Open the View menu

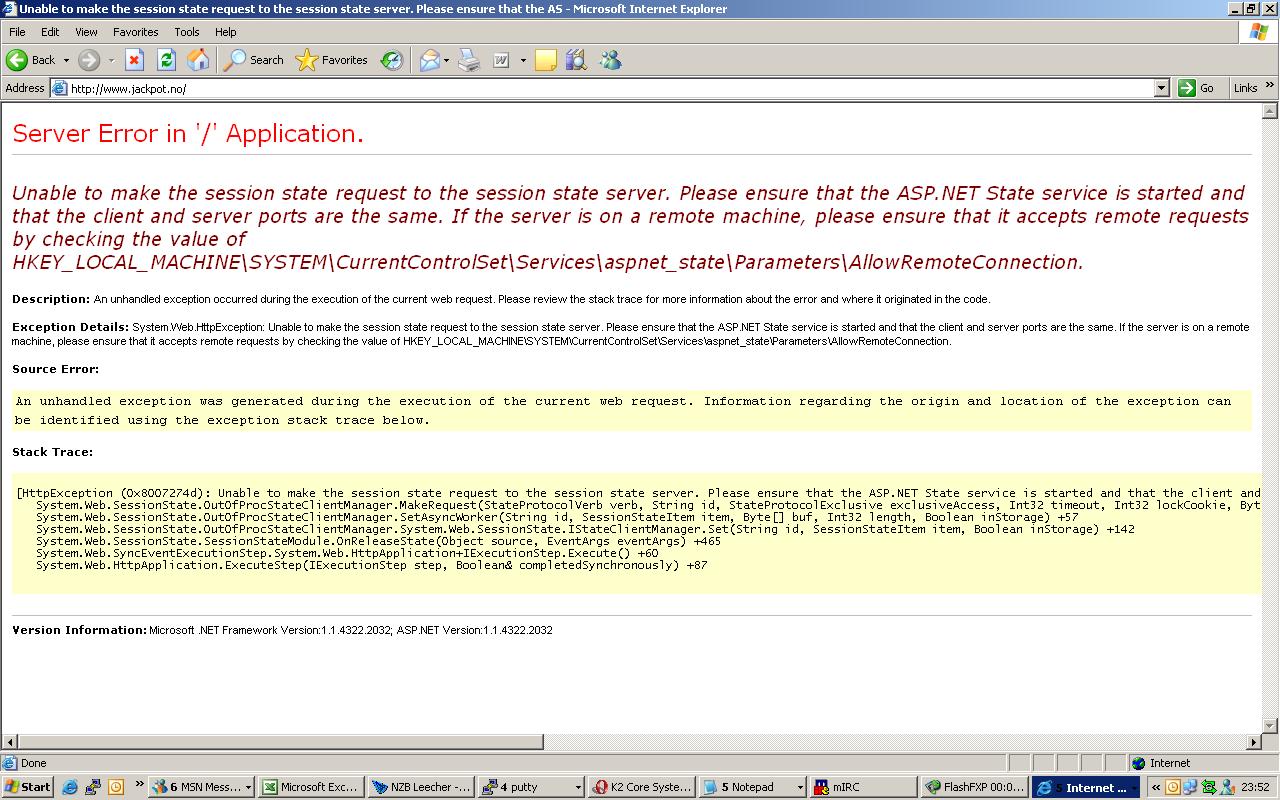(x=87, y=32)
